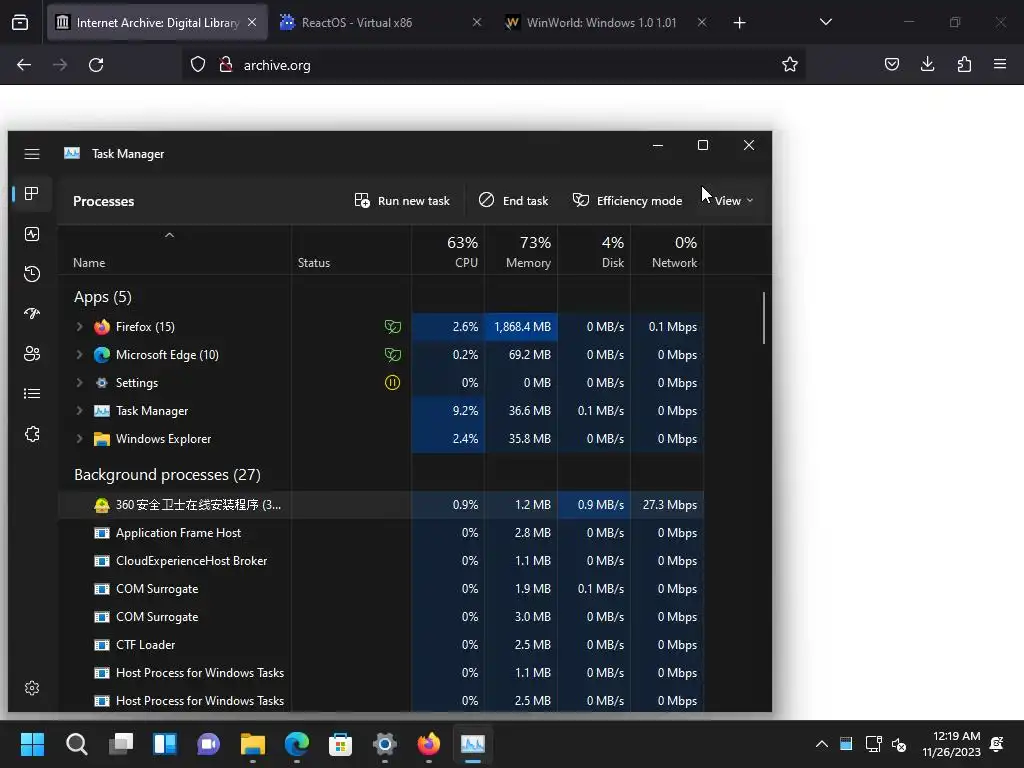Reload the current page
This screenshot has width=1024, height=768.
coord(96,65)
